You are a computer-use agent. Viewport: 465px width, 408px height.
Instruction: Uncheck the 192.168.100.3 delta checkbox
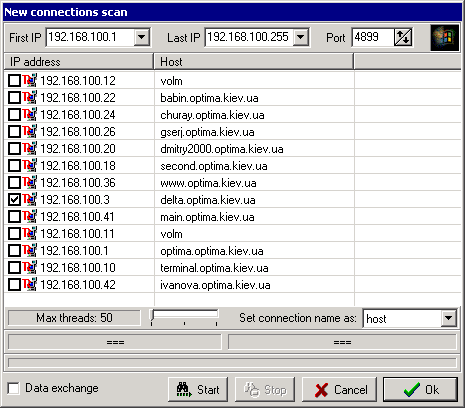(14, 200)
